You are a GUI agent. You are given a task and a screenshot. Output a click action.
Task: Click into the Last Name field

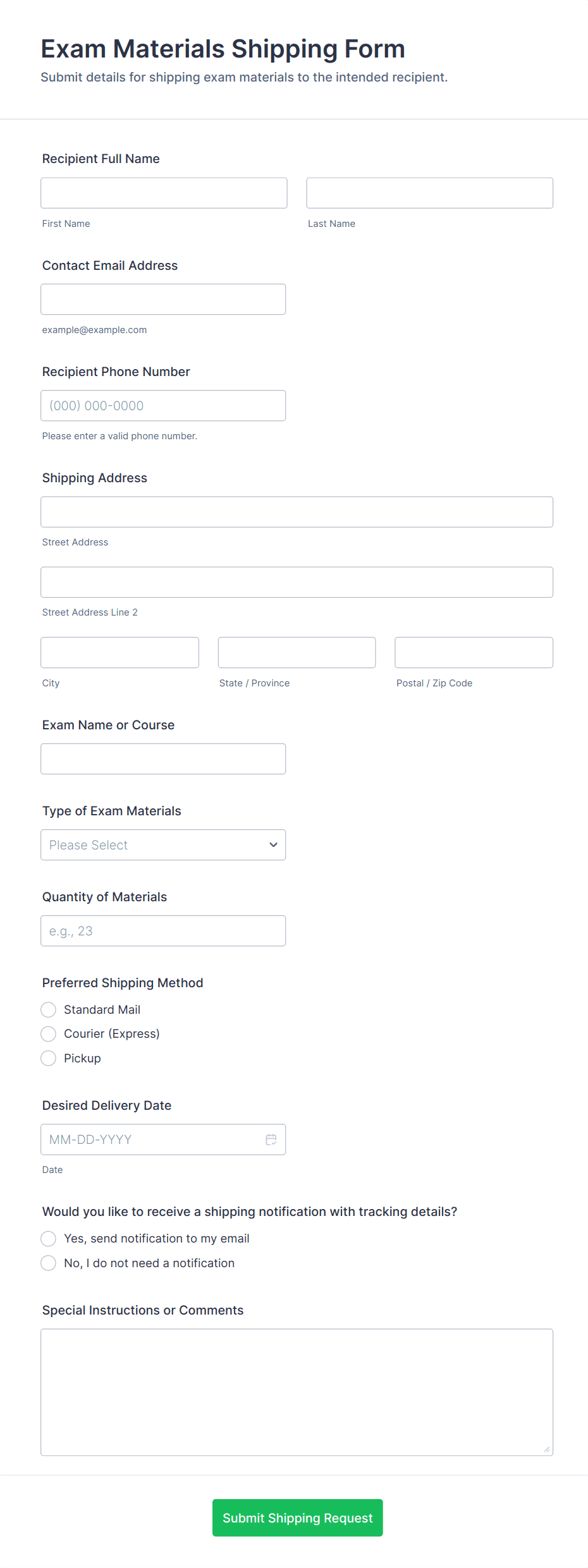[x=429, y=193]
